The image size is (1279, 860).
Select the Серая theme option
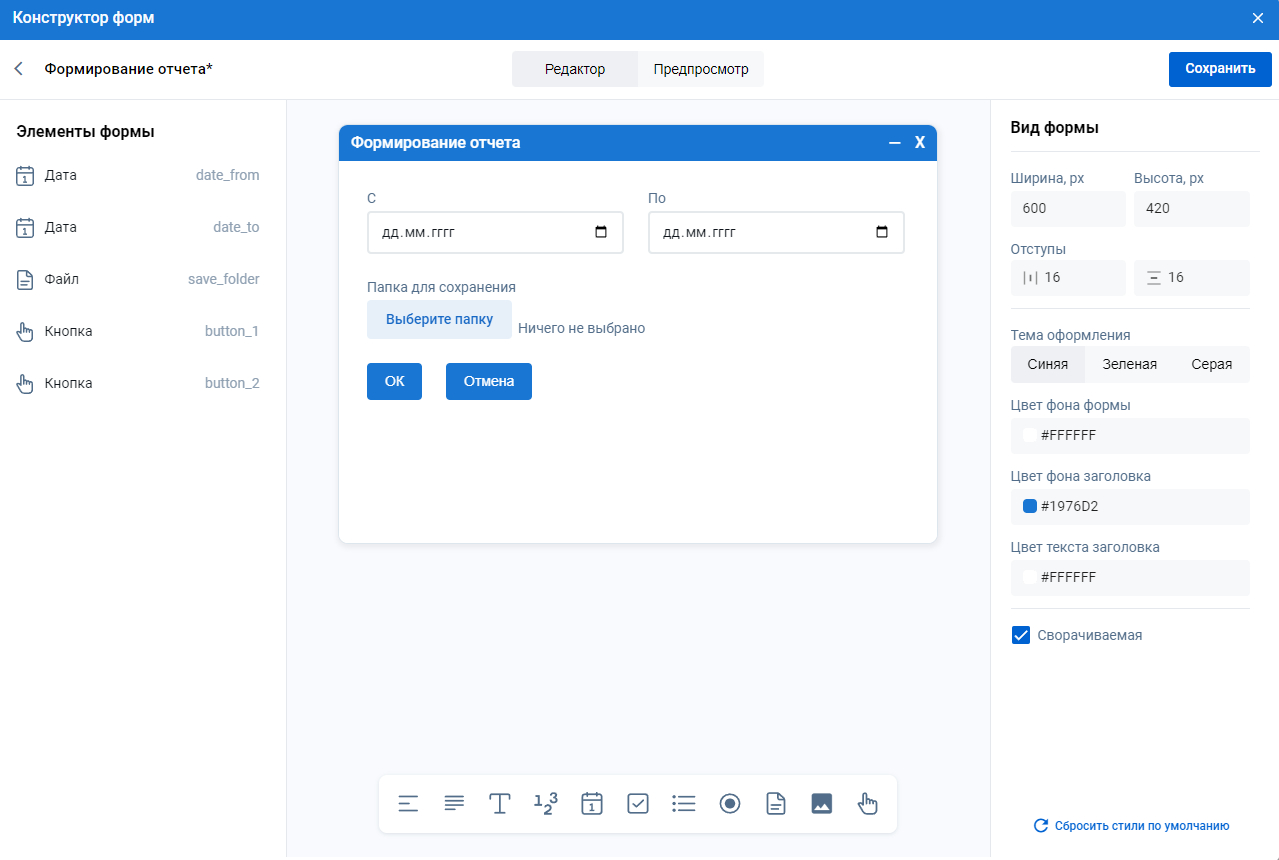(1211, 364)
